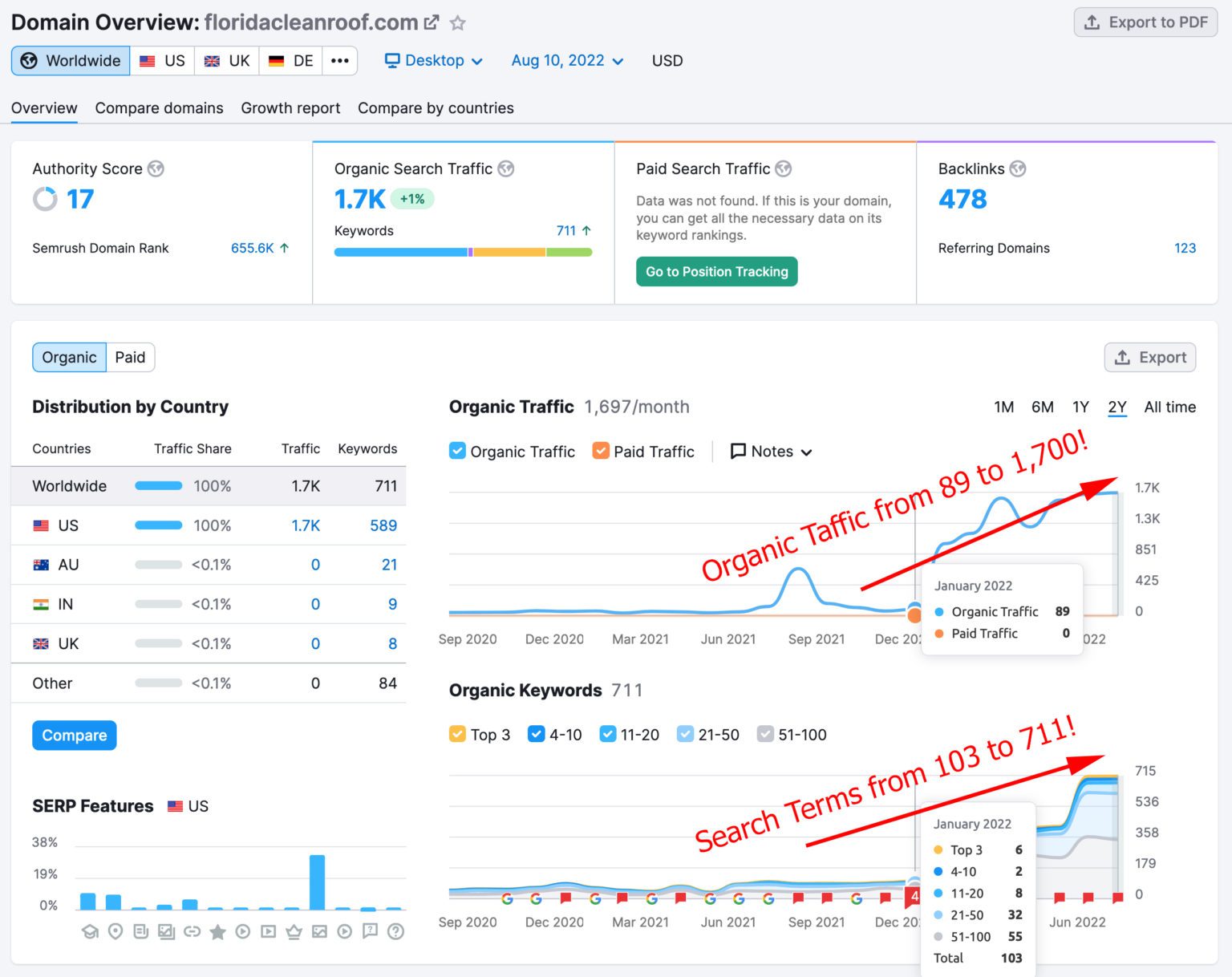This screenshot has height=977, width=1232.
Task: Open the 589 US keywords link
Action: (383, 525)
